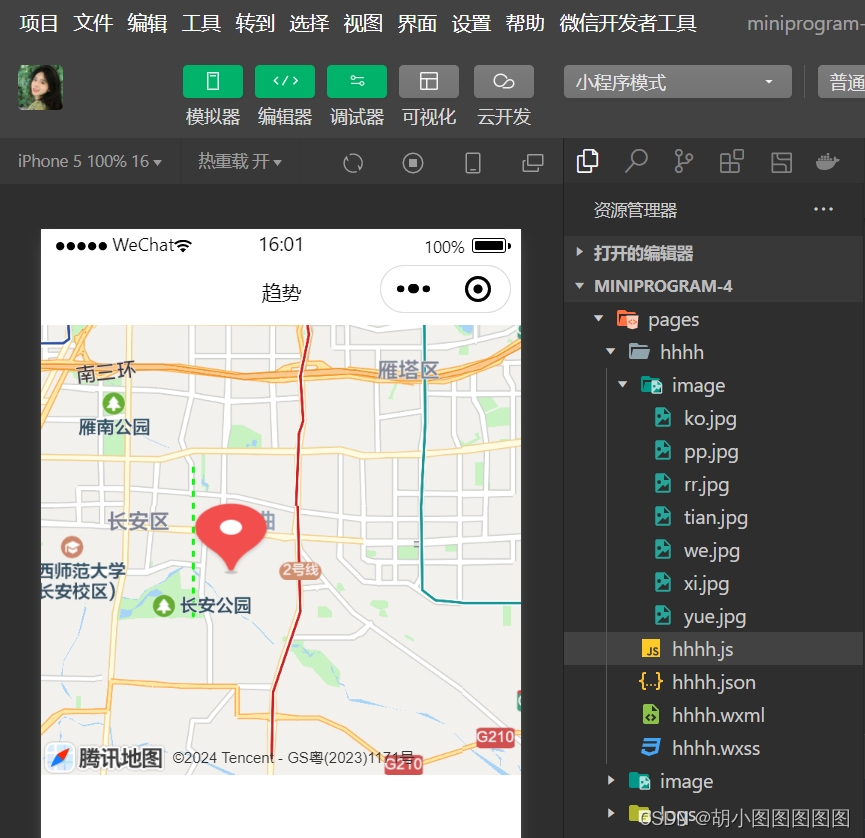The image size is (865, 838).
Task: Open the search icon in editor sidebar
Action: [636, 162]
